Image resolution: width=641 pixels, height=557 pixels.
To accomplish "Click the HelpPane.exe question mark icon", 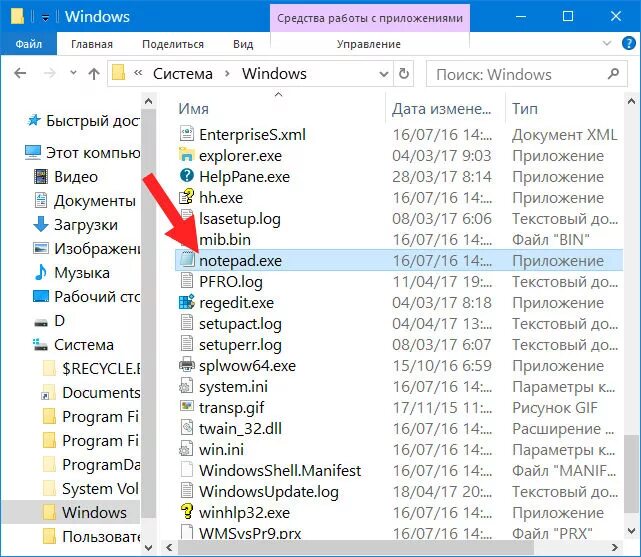I will click(186, 176).
